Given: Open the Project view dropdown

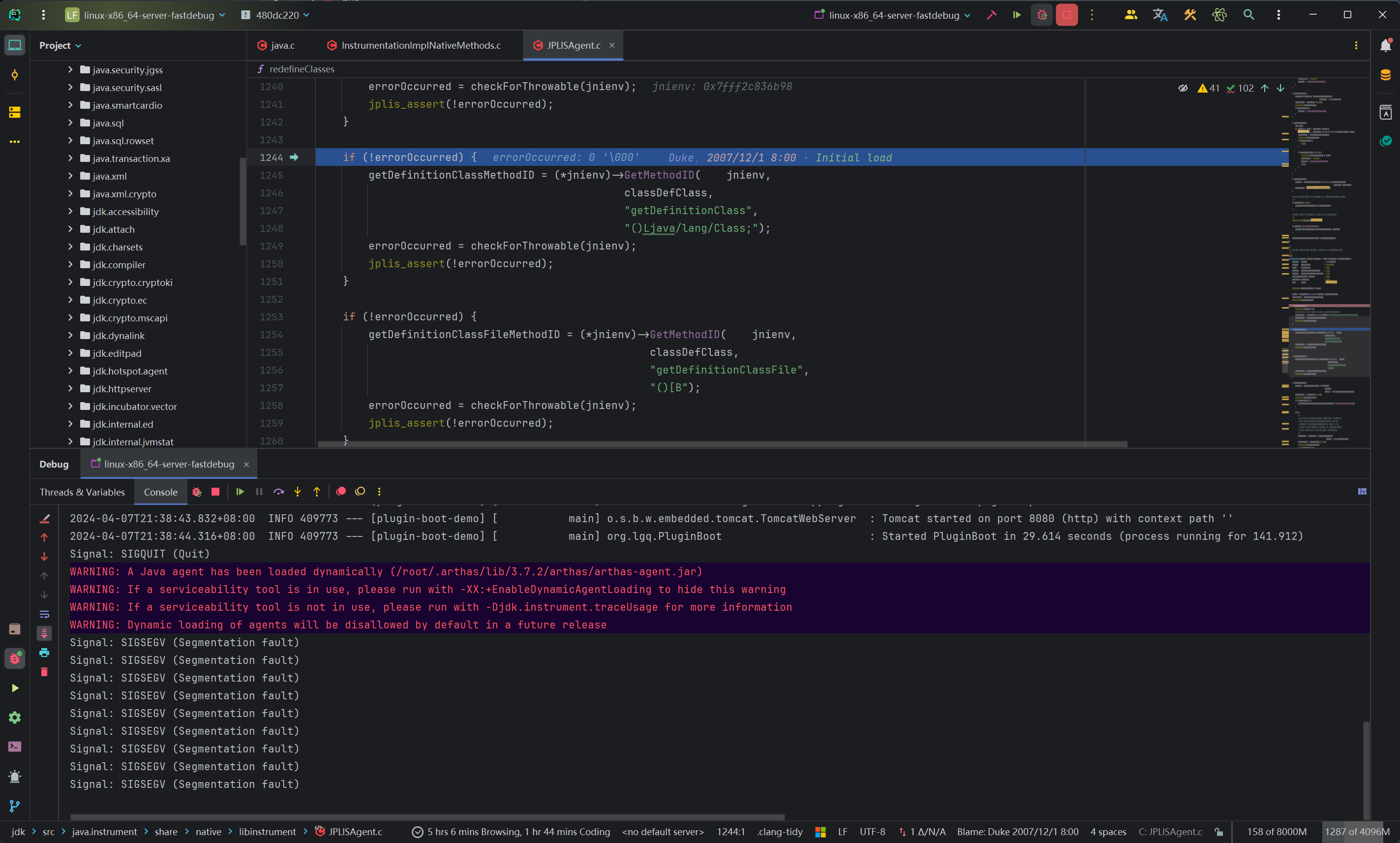Looking at the screenshot, I should pyautogui.click(x=60, y=45).
